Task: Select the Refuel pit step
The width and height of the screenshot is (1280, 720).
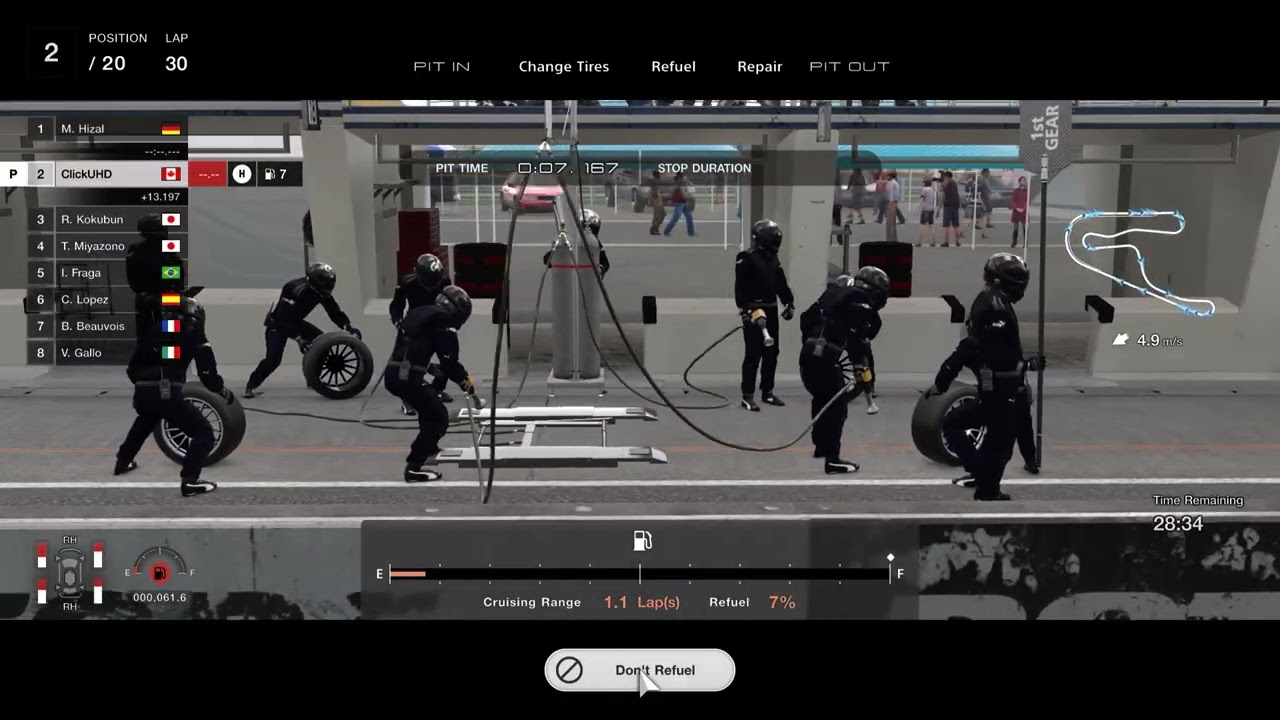Action: pyautogui.click(x=673, y=66)
